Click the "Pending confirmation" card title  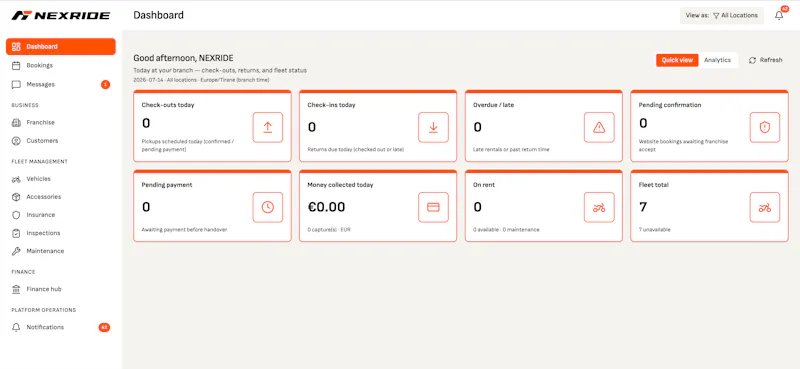[x=670, y=105]
